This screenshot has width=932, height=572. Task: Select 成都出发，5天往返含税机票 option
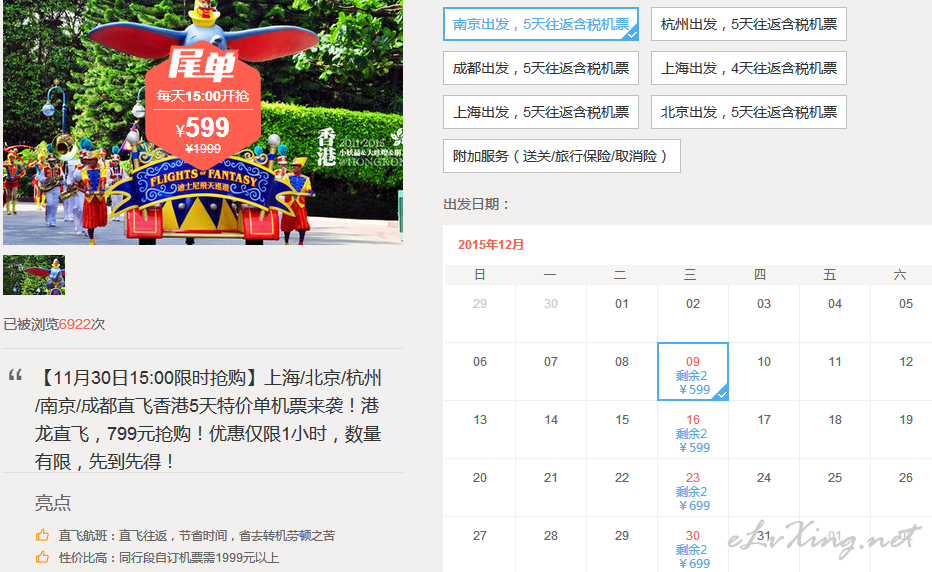pyautogui.click(x=541, y=68)
